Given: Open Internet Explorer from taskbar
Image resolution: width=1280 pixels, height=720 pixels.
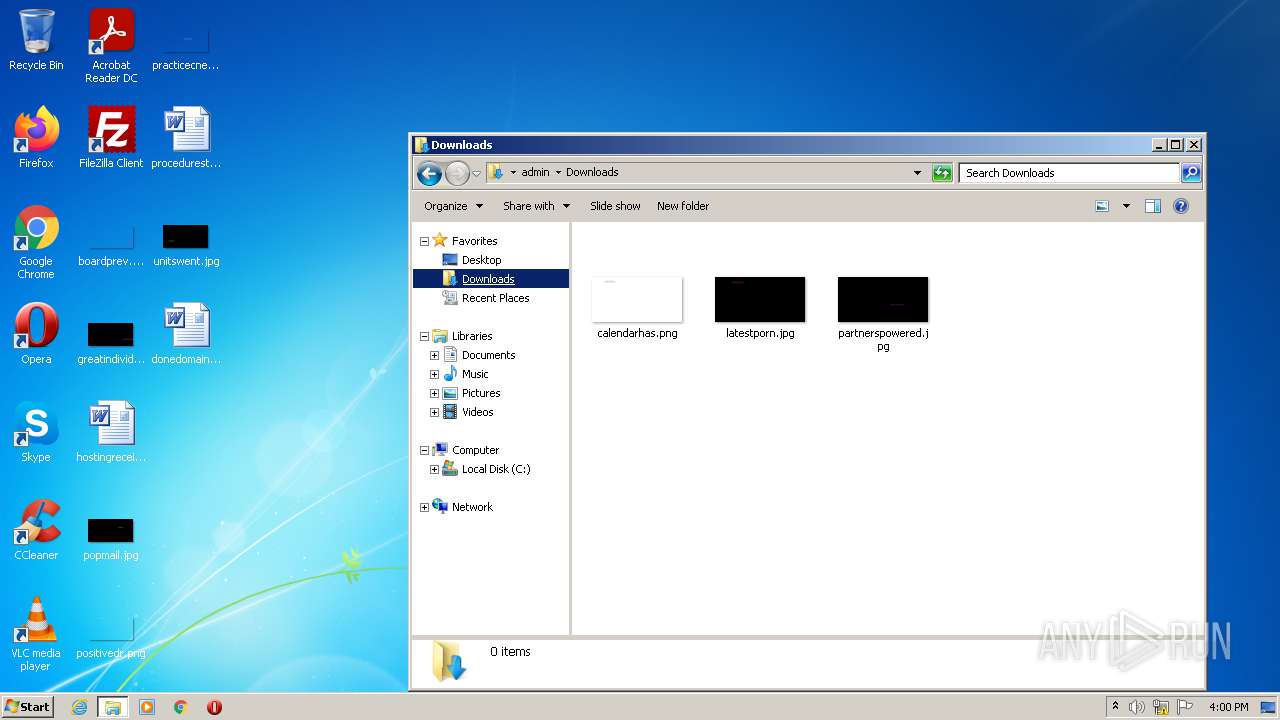Looking at the screenshot, I should (x=80, y=707).
